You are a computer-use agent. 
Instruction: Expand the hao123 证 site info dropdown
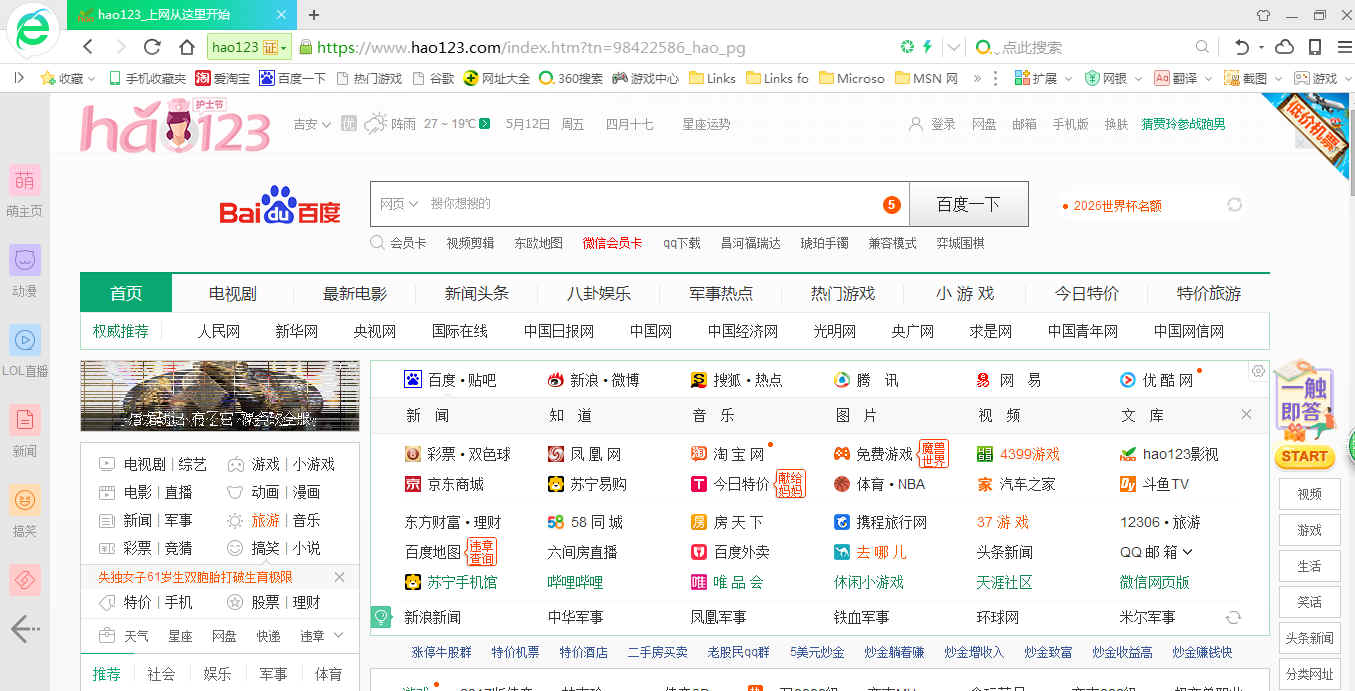[x=249, y=47]
